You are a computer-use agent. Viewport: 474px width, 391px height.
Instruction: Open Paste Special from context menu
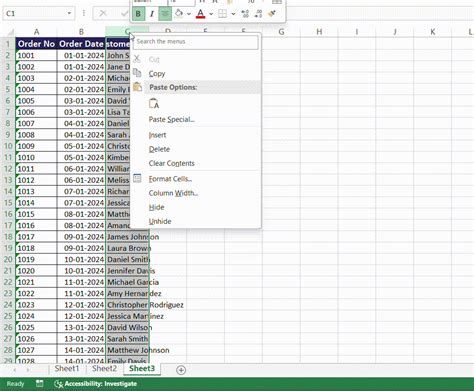click(x=171, y=119)
